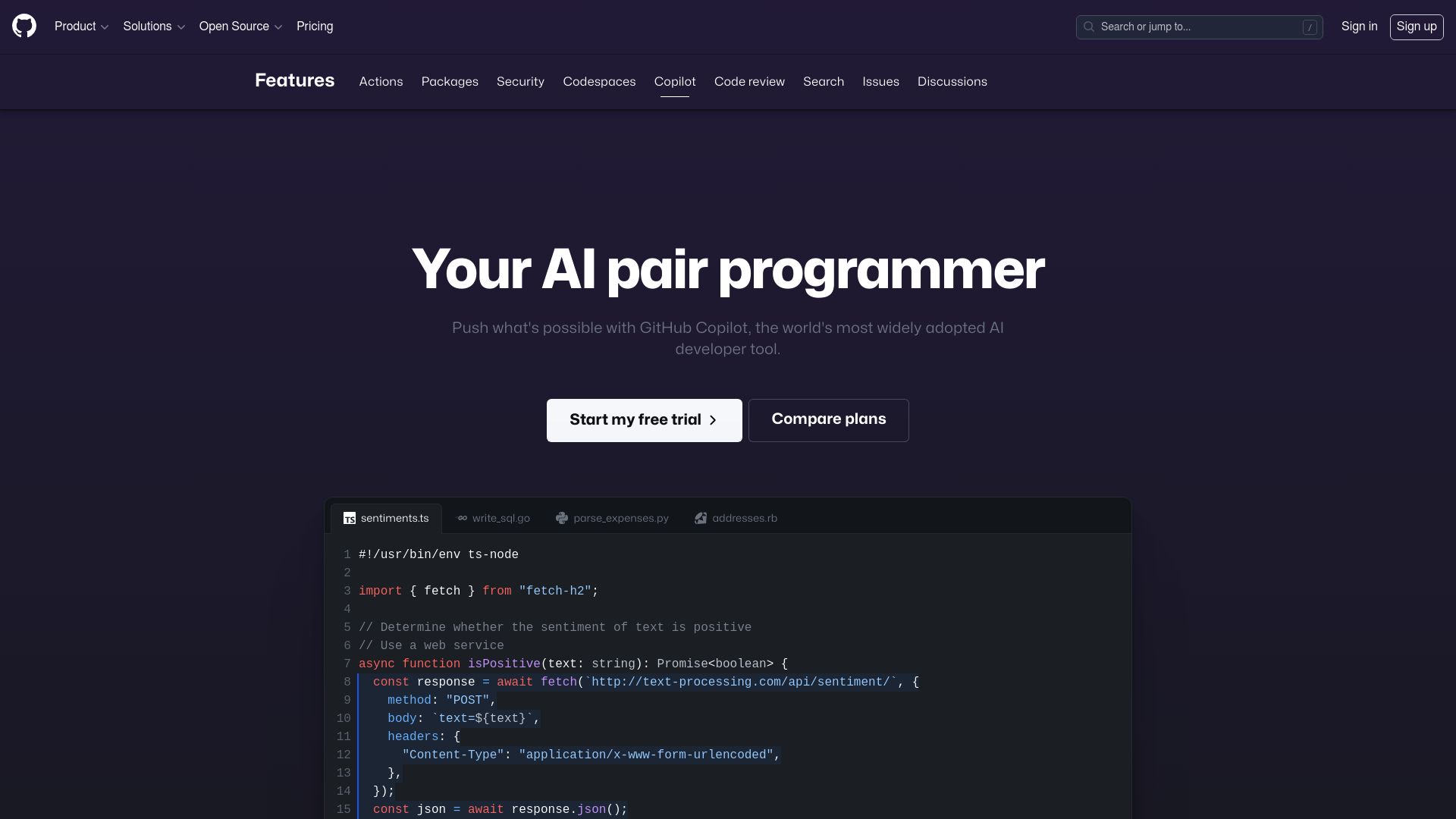The width and height of the screenshot is (1456, 819).
Task: Expand the Product dropdown menu
Action: coord(81,27)
